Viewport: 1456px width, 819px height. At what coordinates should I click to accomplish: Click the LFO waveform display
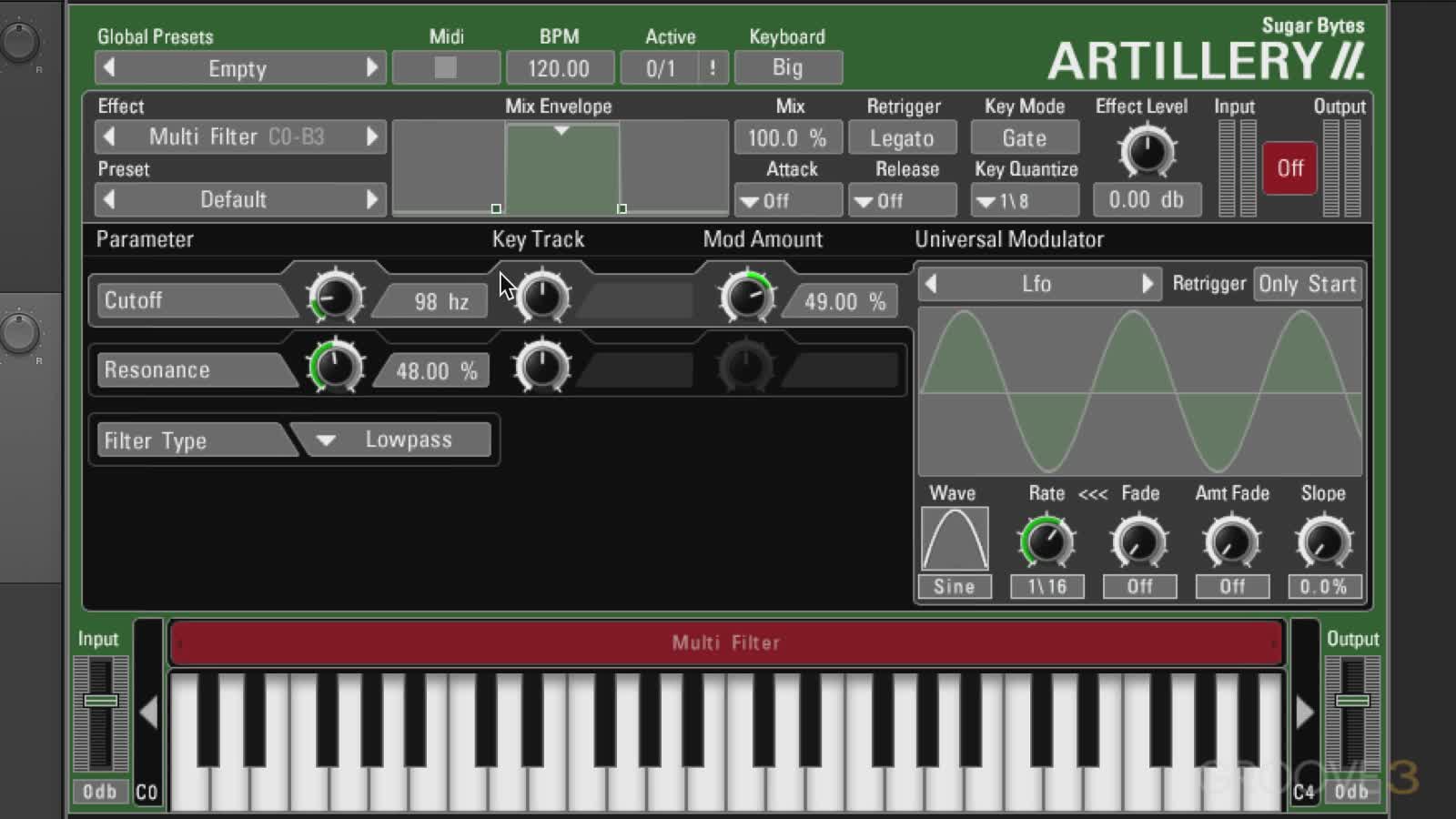click(x=1140, y=392)
